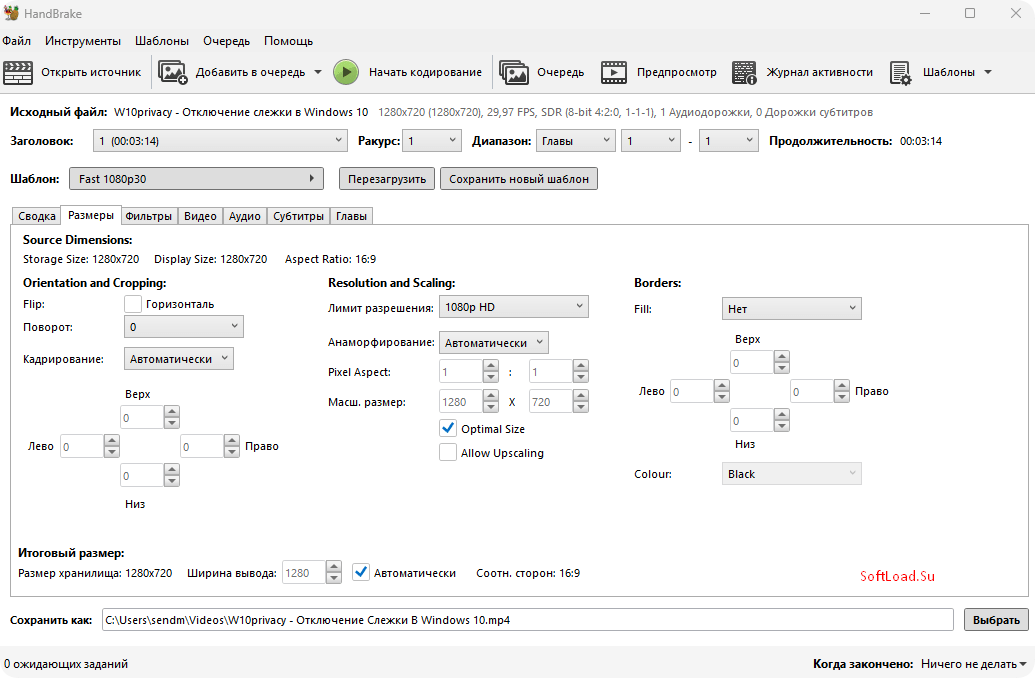
Task: Open the Диапазон Главы dropdown
Action: (576, 141)
